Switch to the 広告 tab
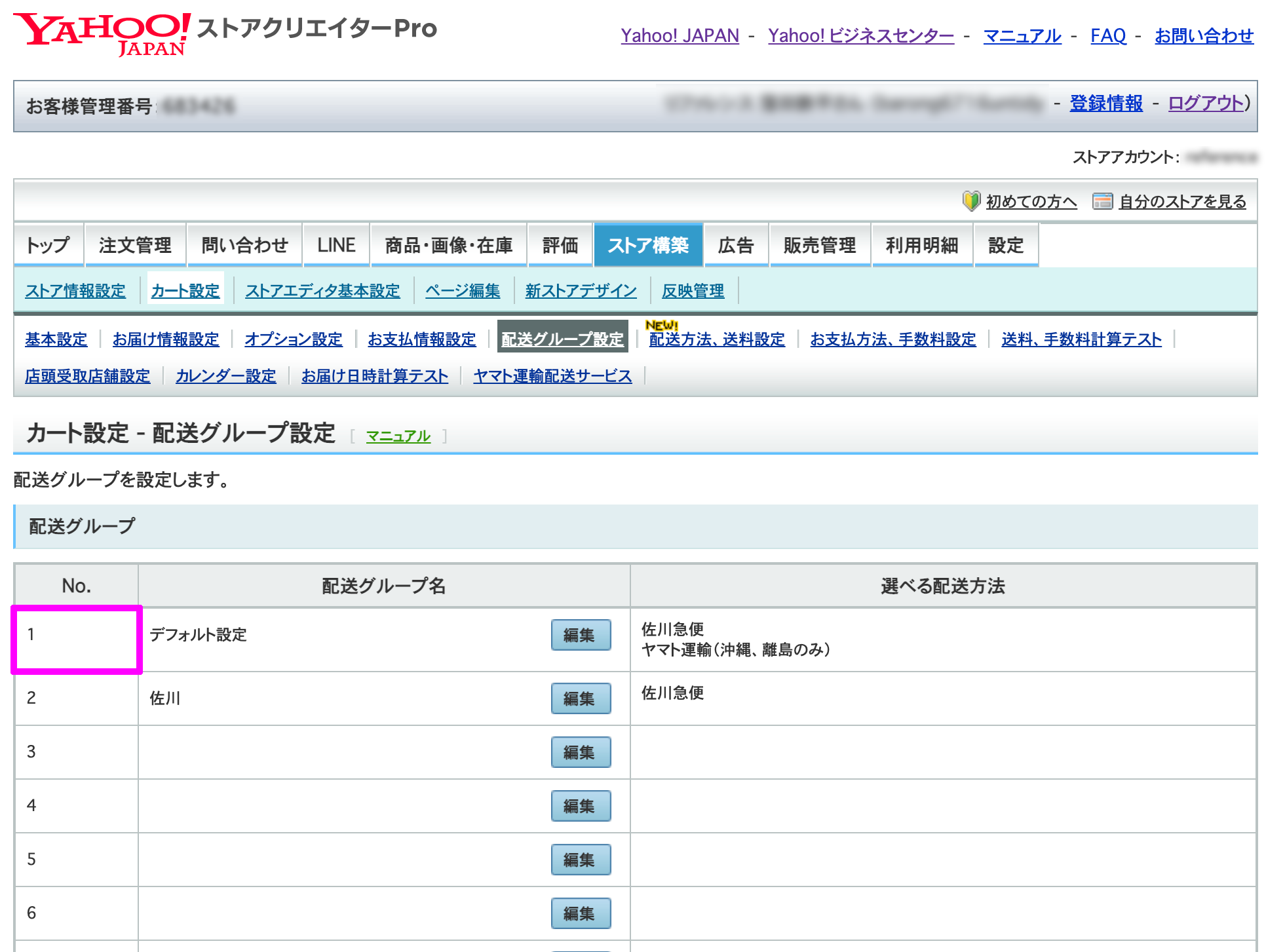Screen dimensions: 1285x952 point(736,245)
